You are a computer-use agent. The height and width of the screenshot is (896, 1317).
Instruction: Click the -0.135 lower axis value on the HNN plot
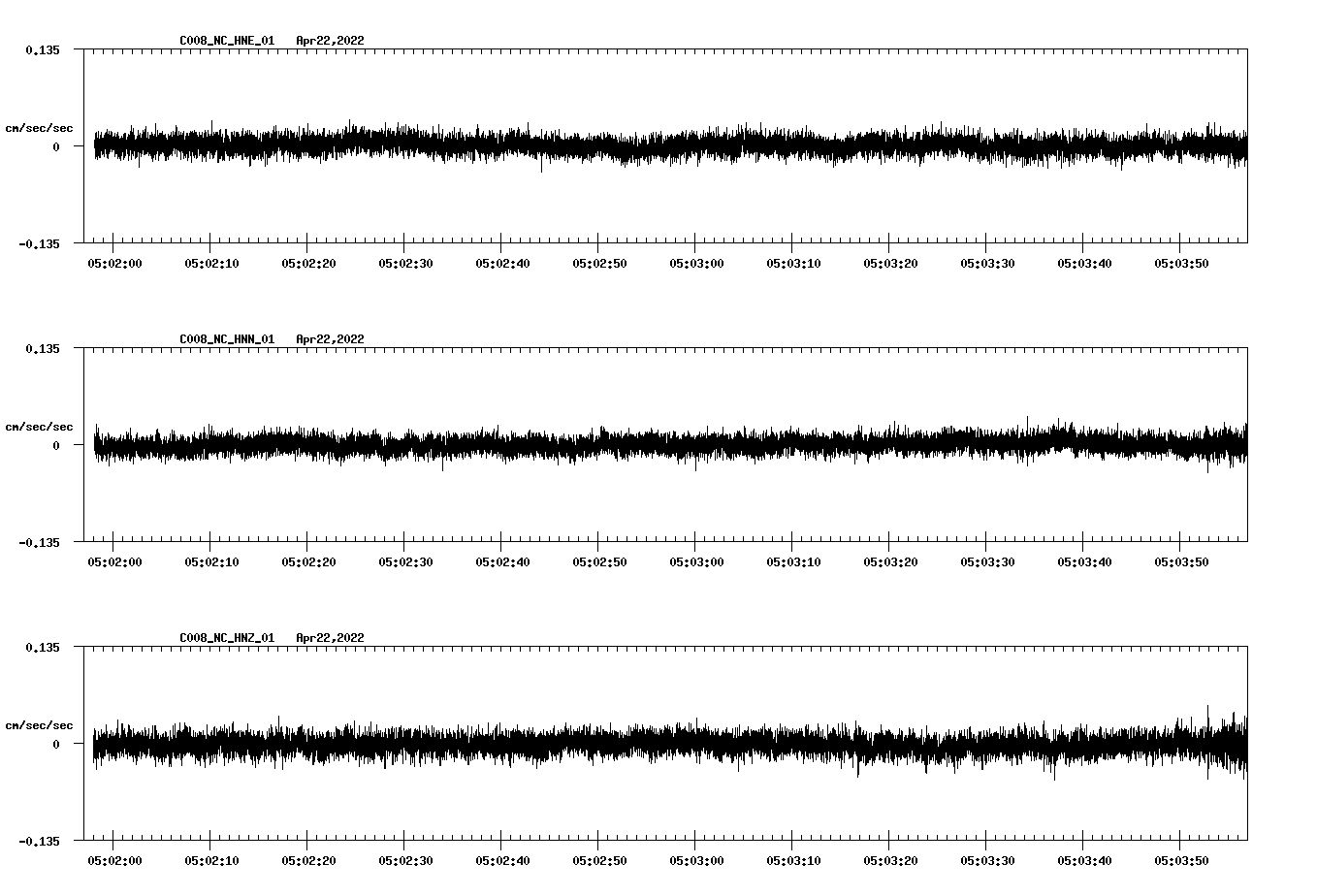point(39,542)
